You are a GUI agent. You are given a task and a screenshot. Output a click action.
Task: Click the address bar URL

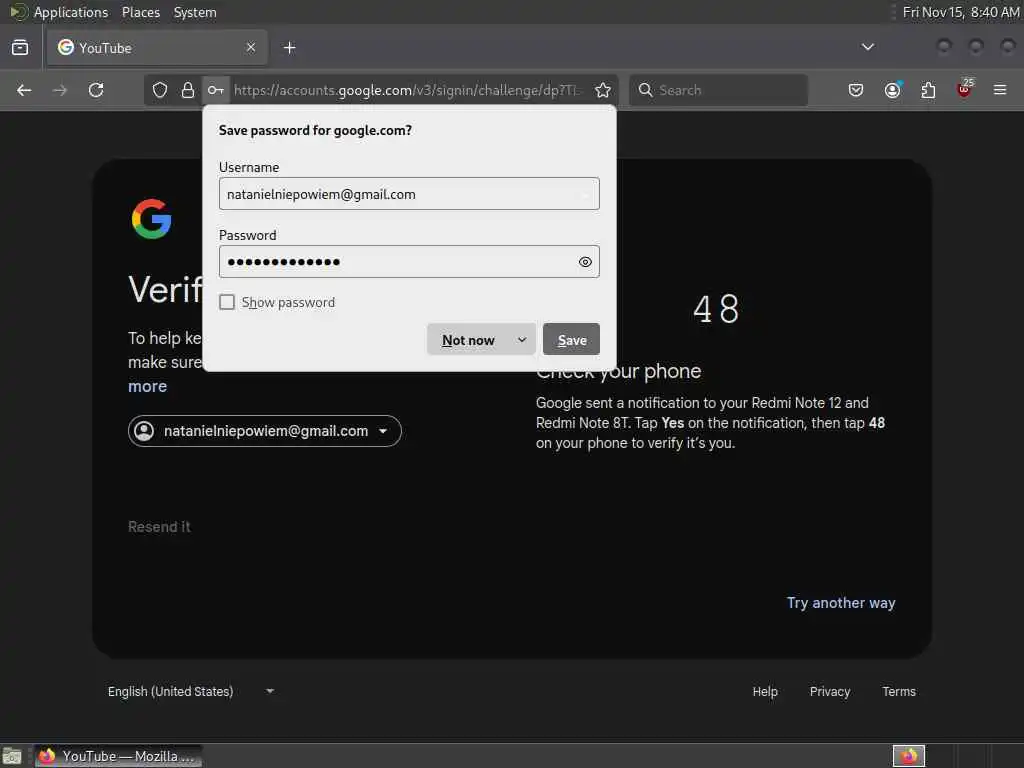pos(406,90)
